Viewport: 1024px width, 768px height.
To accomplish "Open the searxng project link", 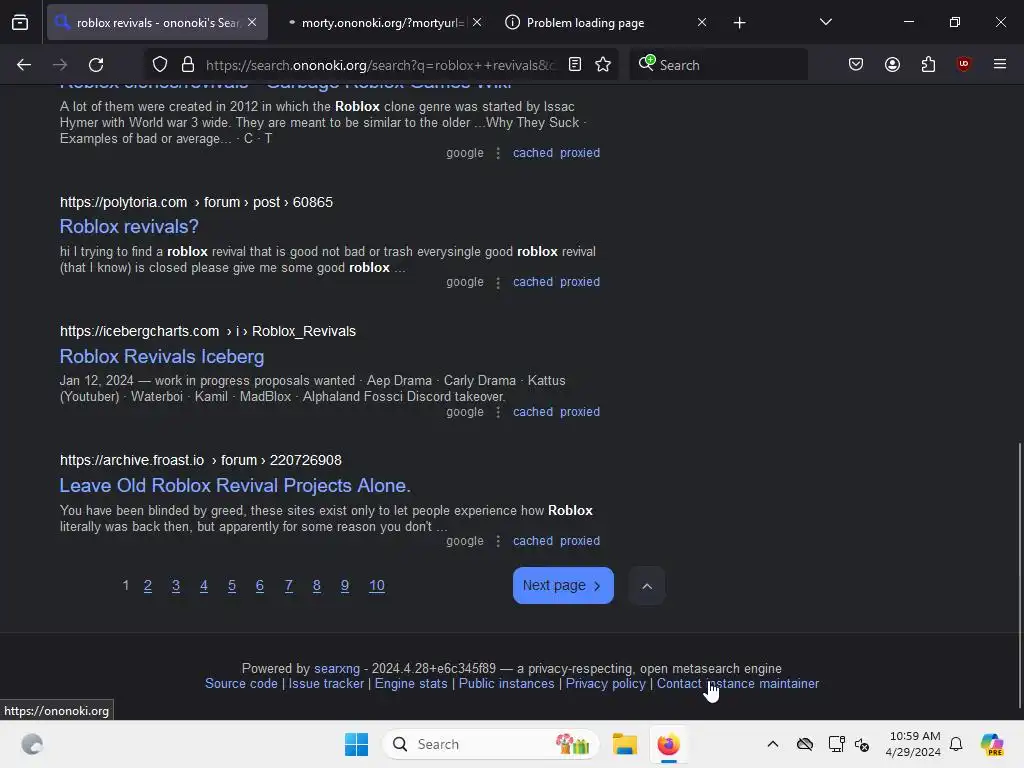I will tap(337, 668).
